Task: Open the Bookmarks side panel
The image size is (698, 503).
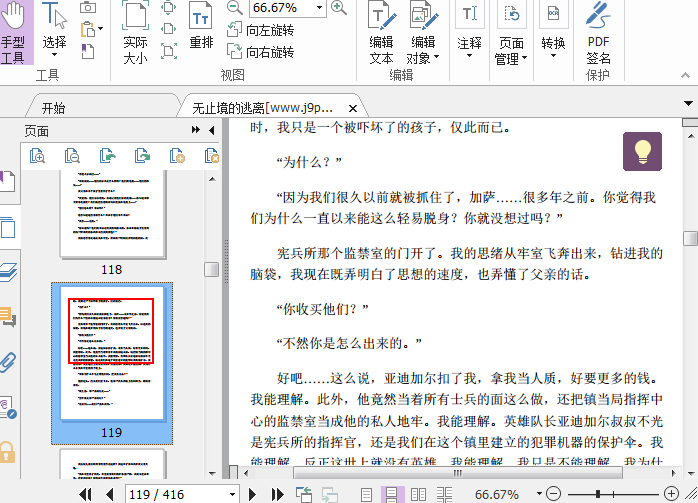Action: tap(8, 182)
